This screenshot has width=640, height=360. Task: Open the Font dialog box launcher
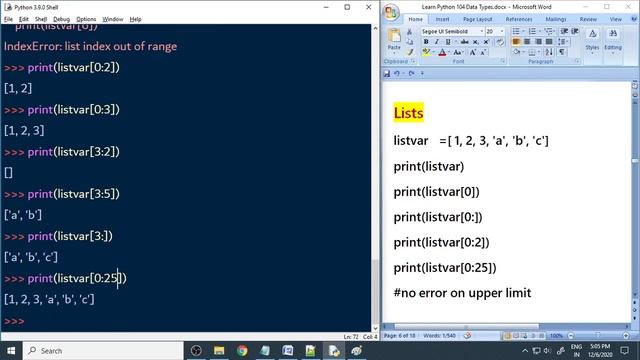click(x=503, y=61)
